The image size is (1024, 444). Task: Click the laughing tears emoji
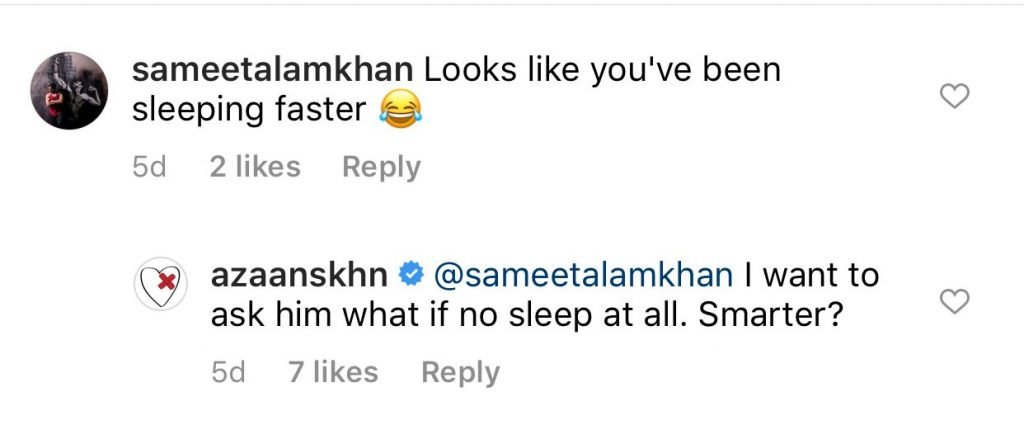click(400, 109)
